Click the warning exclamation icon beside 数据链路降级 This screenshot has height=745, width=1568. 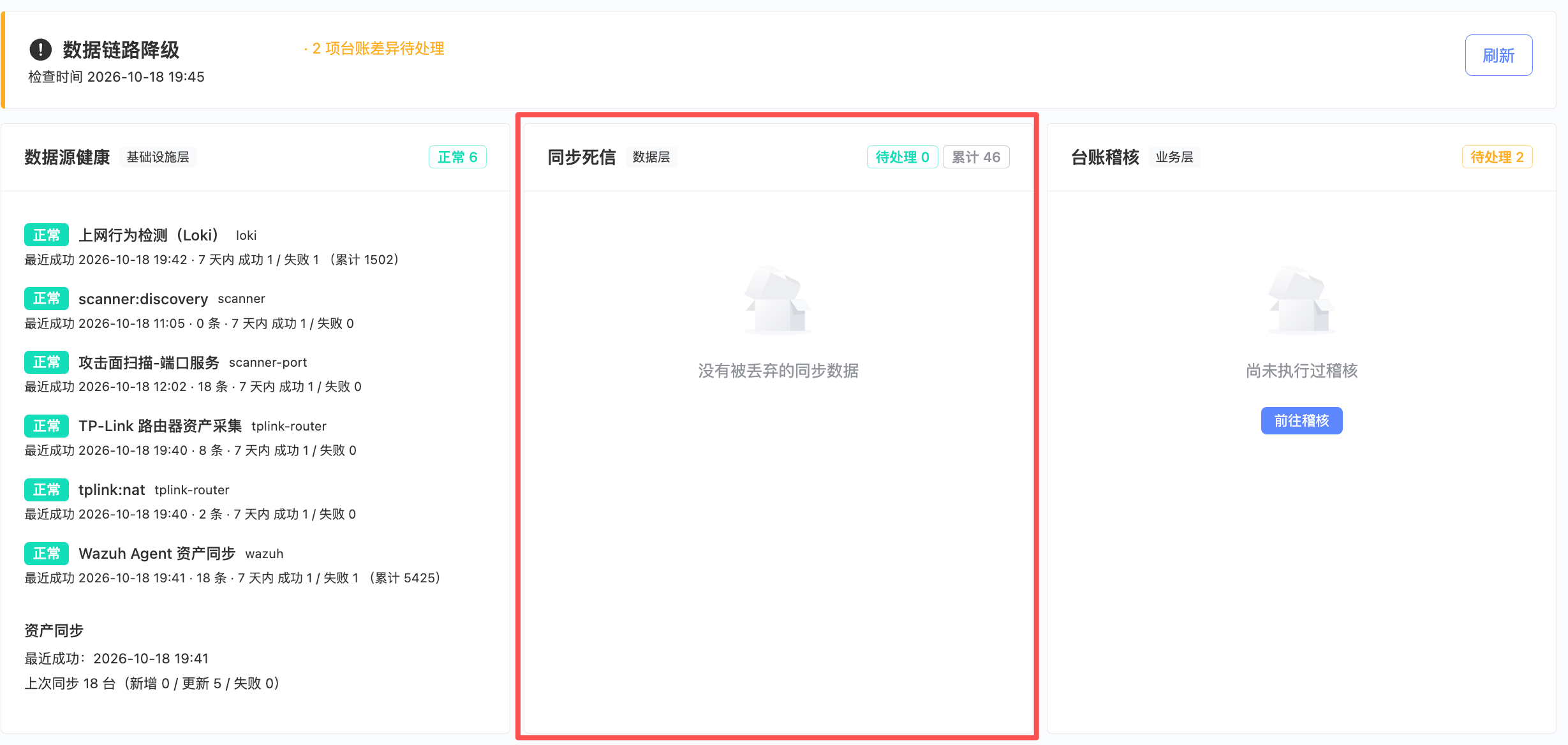click(x=40, y=49)
